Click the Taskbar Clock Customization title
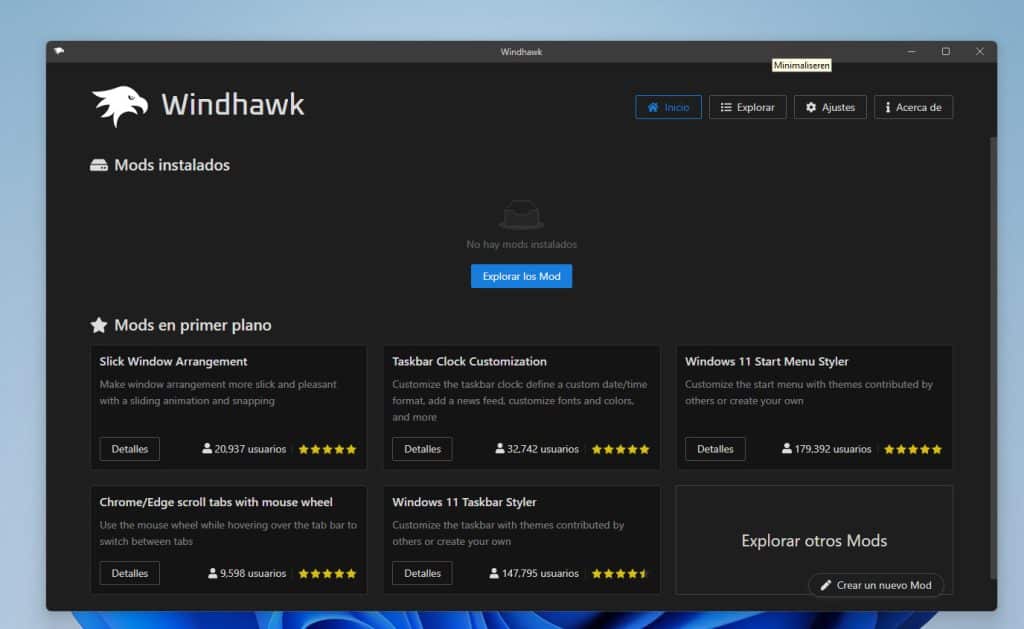 click(x=469, y=361)
